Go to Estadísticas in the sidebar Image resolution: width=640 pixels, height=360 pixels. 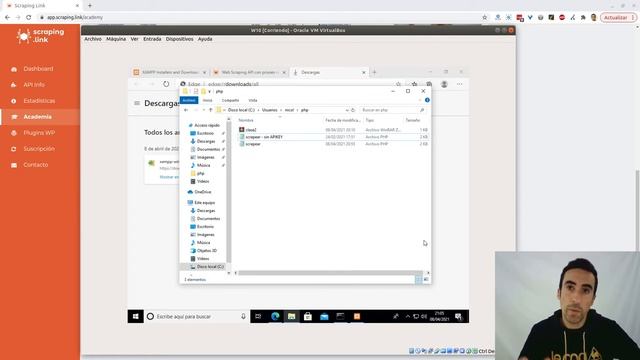click(x=39, y=101)
